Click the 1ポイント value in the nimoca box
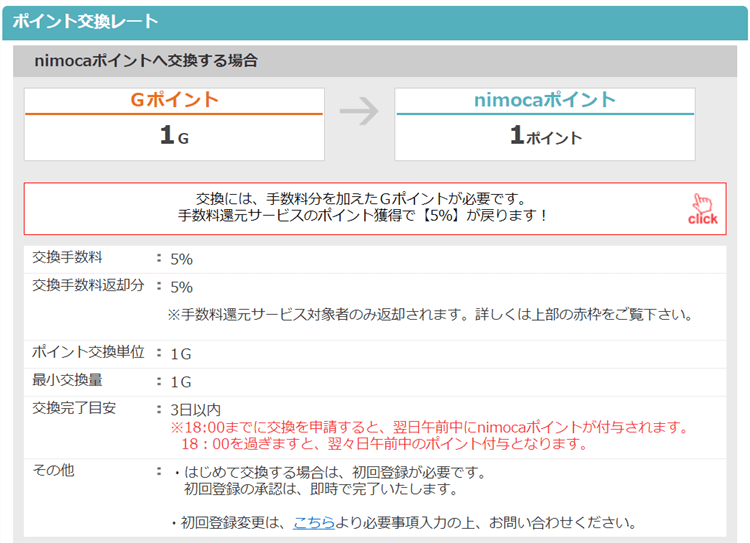Image resolution: width=750 pixels, height=543 pixels. pyautogui.click(x=545, y=134)
